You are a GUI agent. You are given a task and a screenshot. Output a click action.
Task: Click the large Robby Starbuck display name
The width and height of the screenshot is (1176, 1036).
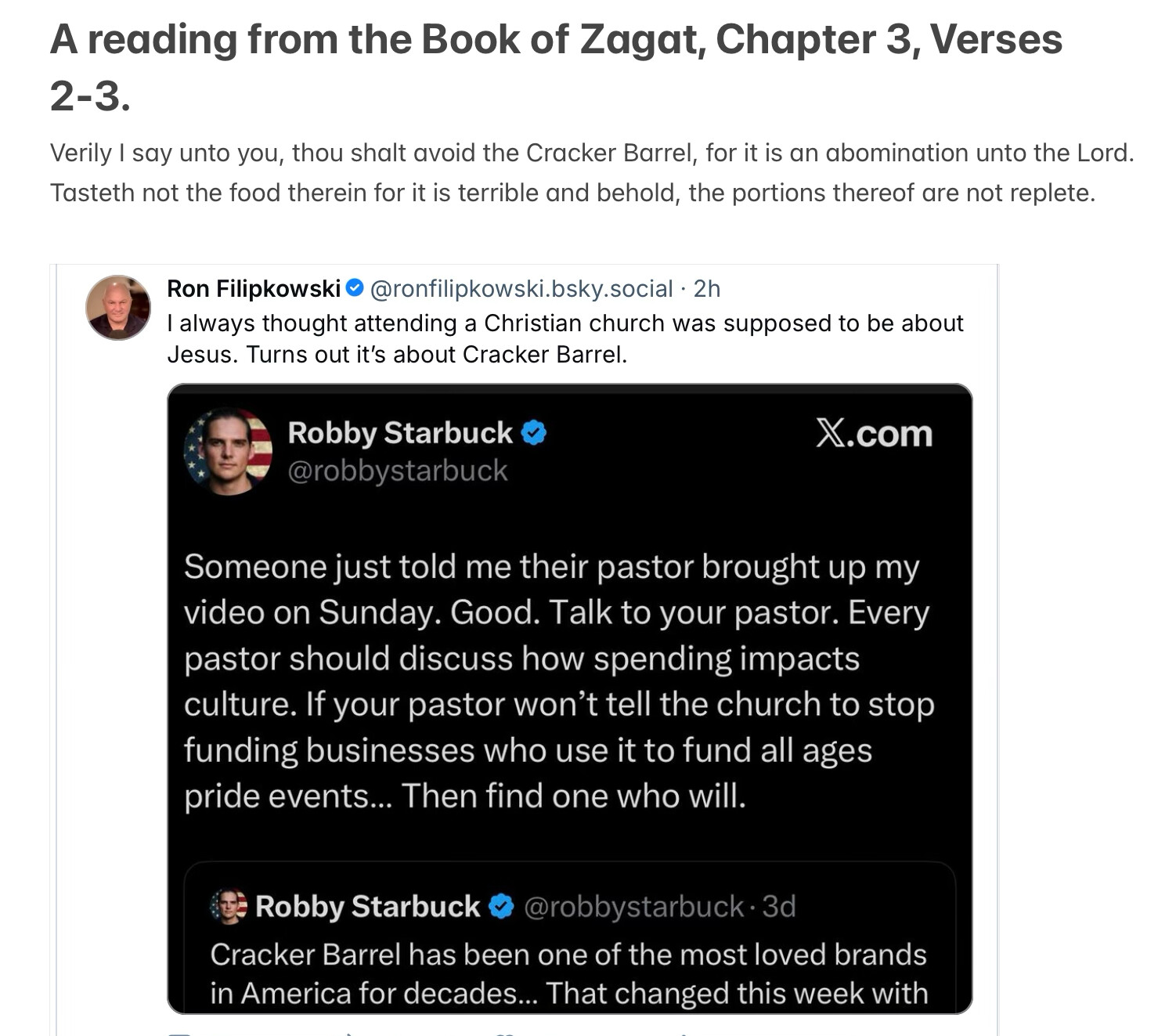tap(400, 432)
